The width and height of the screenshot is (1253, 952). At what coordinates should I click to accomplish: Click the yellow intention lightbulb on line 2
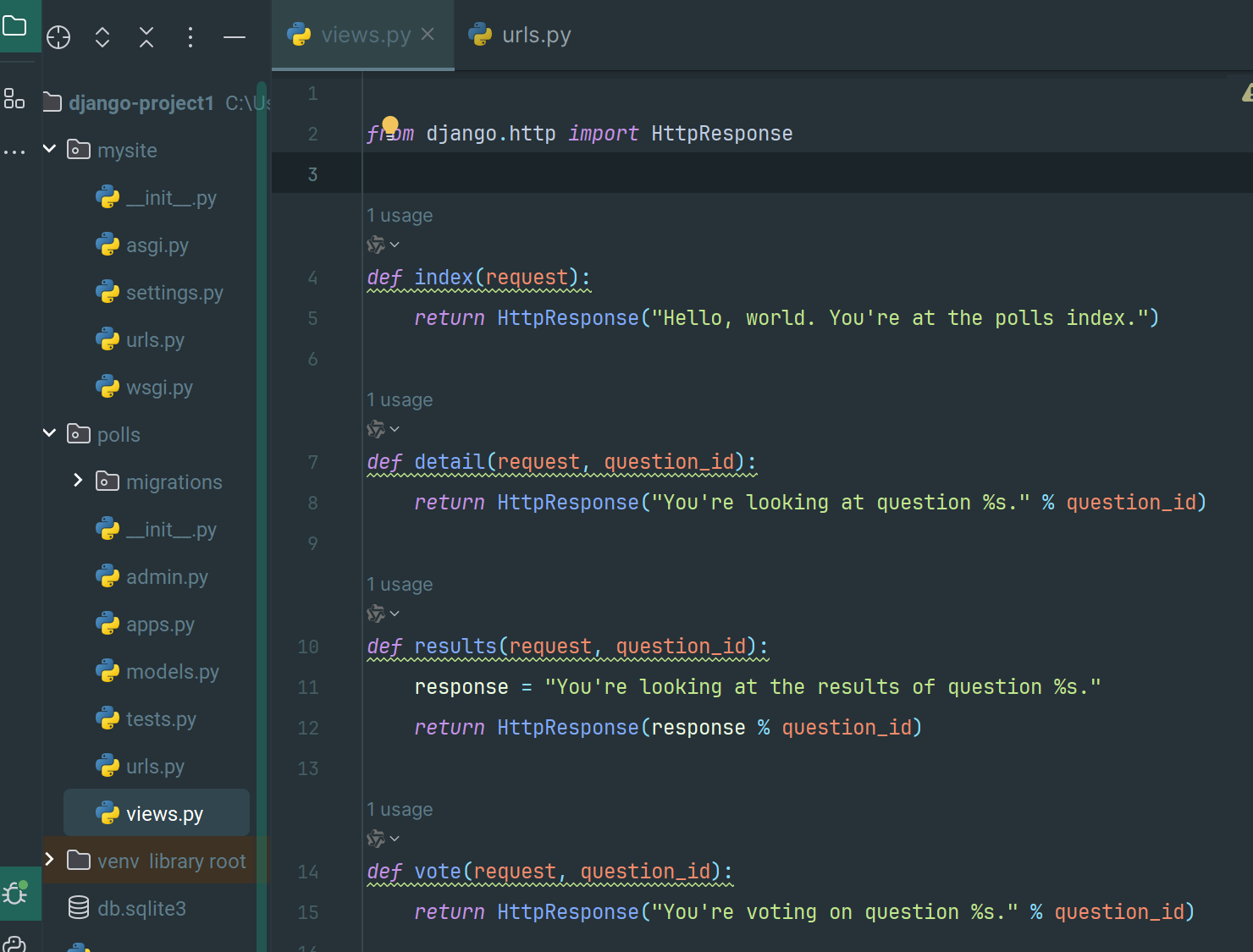390,125
